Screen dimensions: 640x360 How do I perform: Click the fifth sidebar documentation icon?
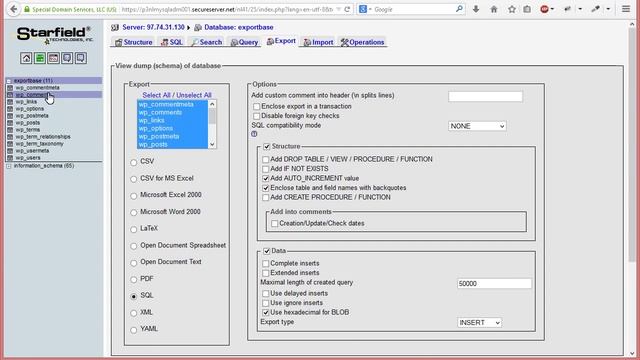coord(81,58)
